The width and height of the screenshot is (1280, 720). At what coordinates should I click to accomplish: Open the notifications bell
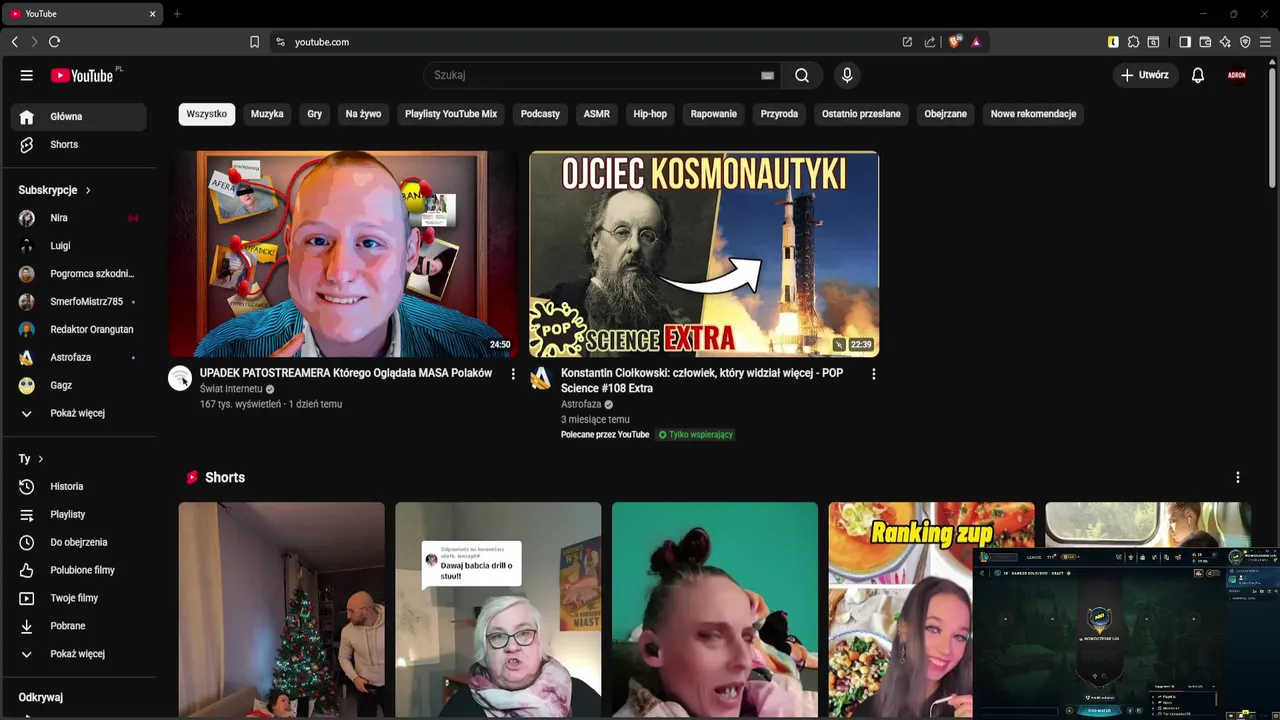tap(1198, 75)
